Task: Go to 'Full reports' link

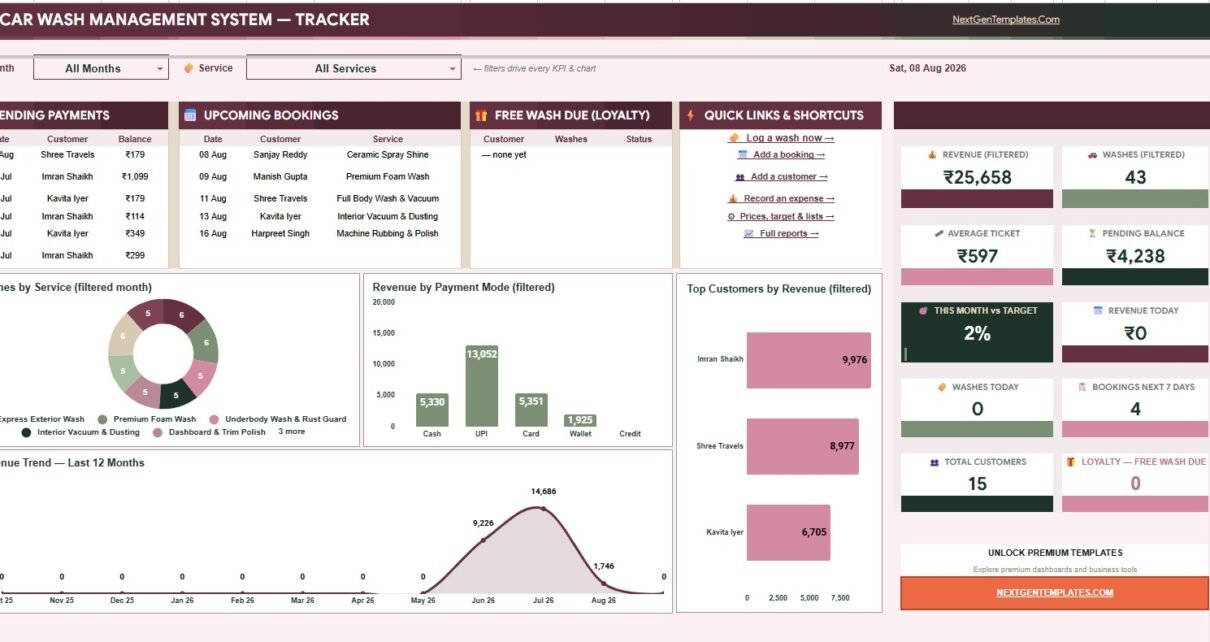Action: pyautogui.click(x=789, y=234)
